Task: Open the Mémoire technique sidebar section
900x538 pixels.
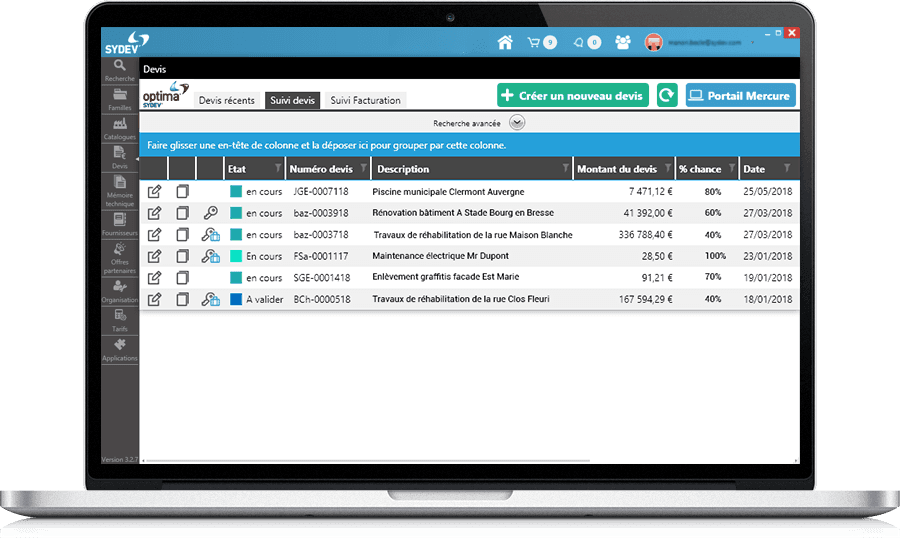Action: click(119, 191)
